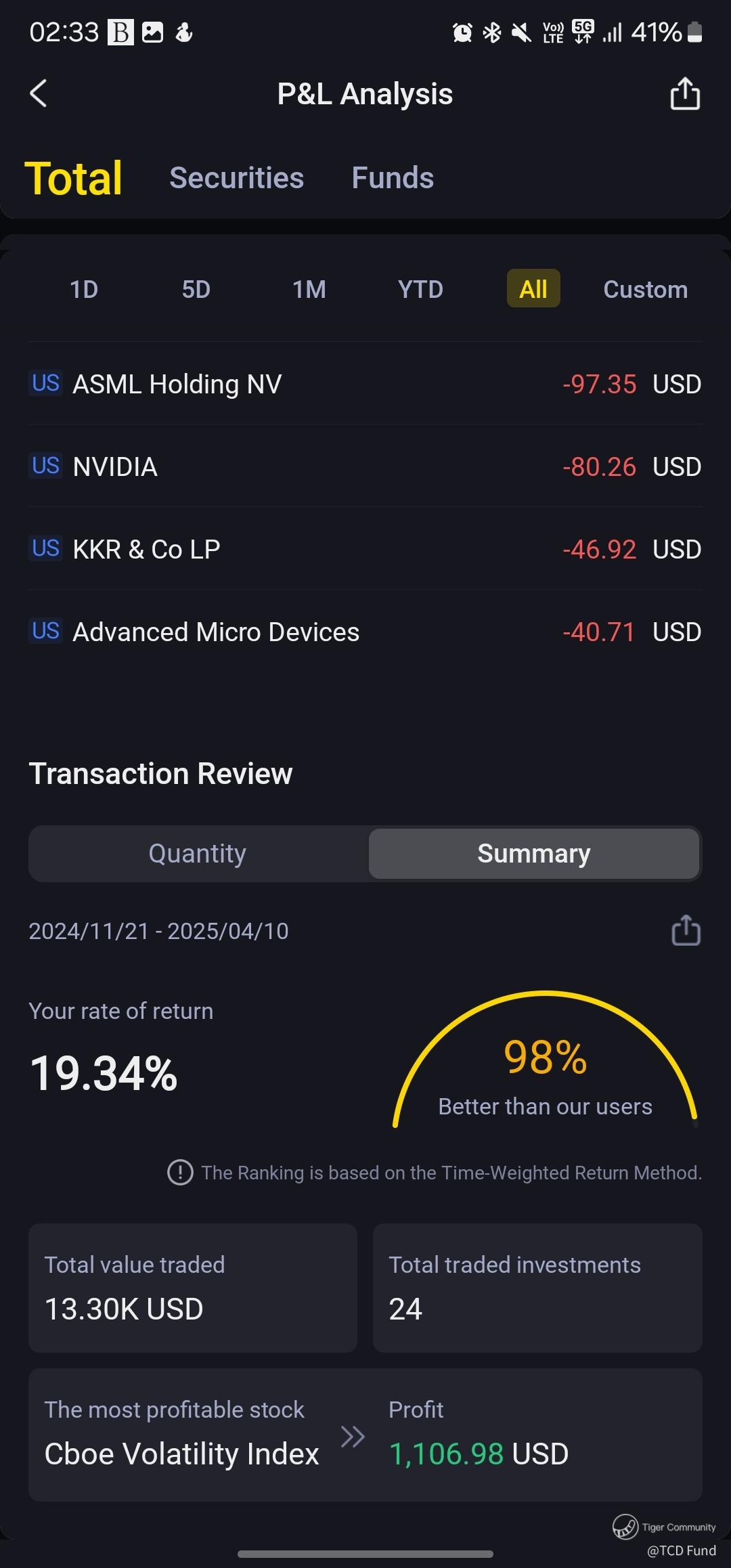Image resolution: width=731 pixels, height=1568 pixels.
Task: Open the Custom date range picker
Action: (645, 289)
